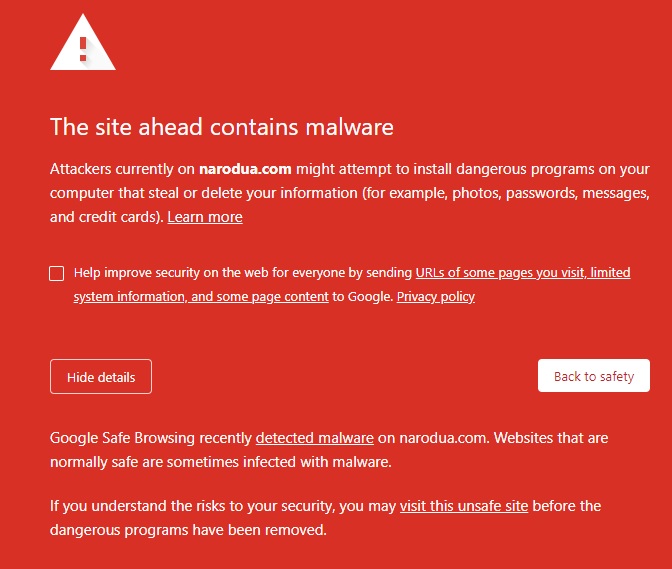672x569 pixels.
Task: Proceed via the visit this unsafe site link
Action: (x=464, y=506)
